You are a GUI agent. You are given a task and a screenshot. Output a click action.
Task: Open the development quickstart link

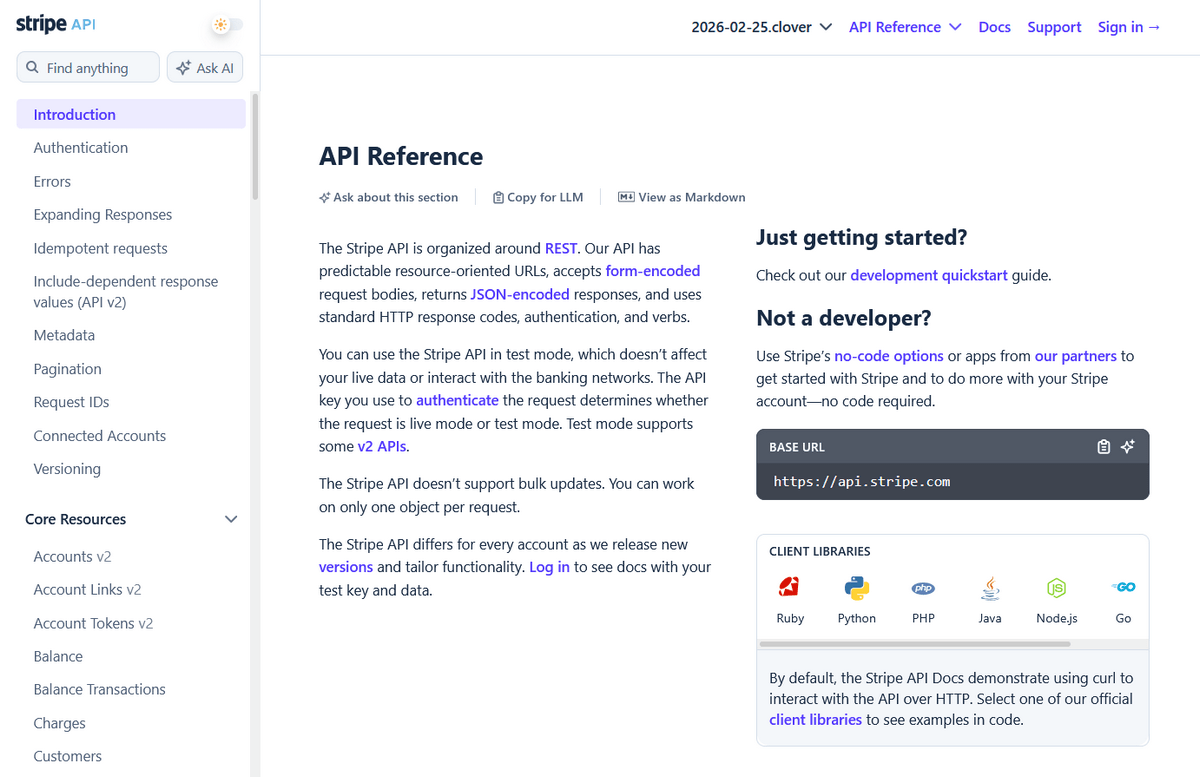929,275
